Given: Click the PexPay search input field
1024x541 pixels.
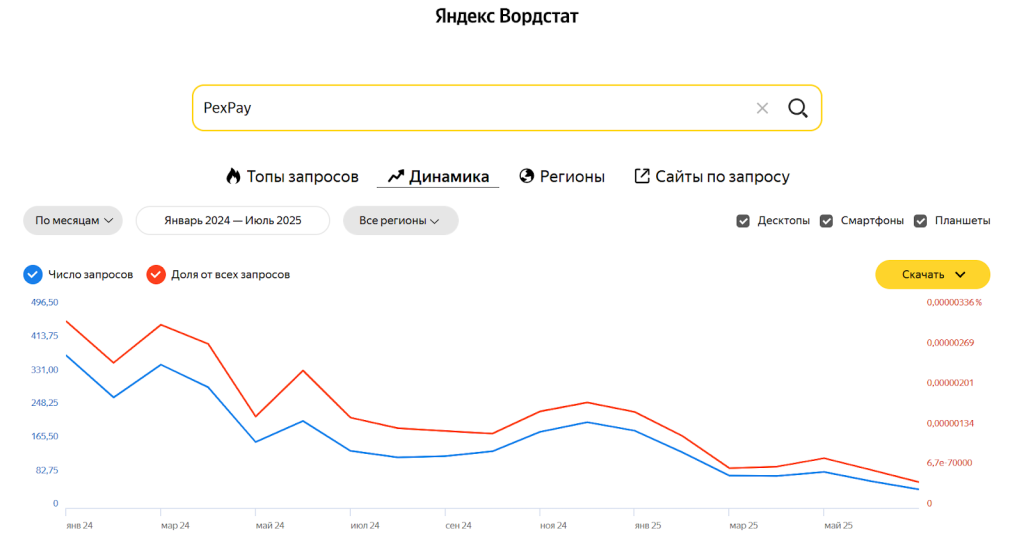Looking at the screenshot, I should [470, 108].
